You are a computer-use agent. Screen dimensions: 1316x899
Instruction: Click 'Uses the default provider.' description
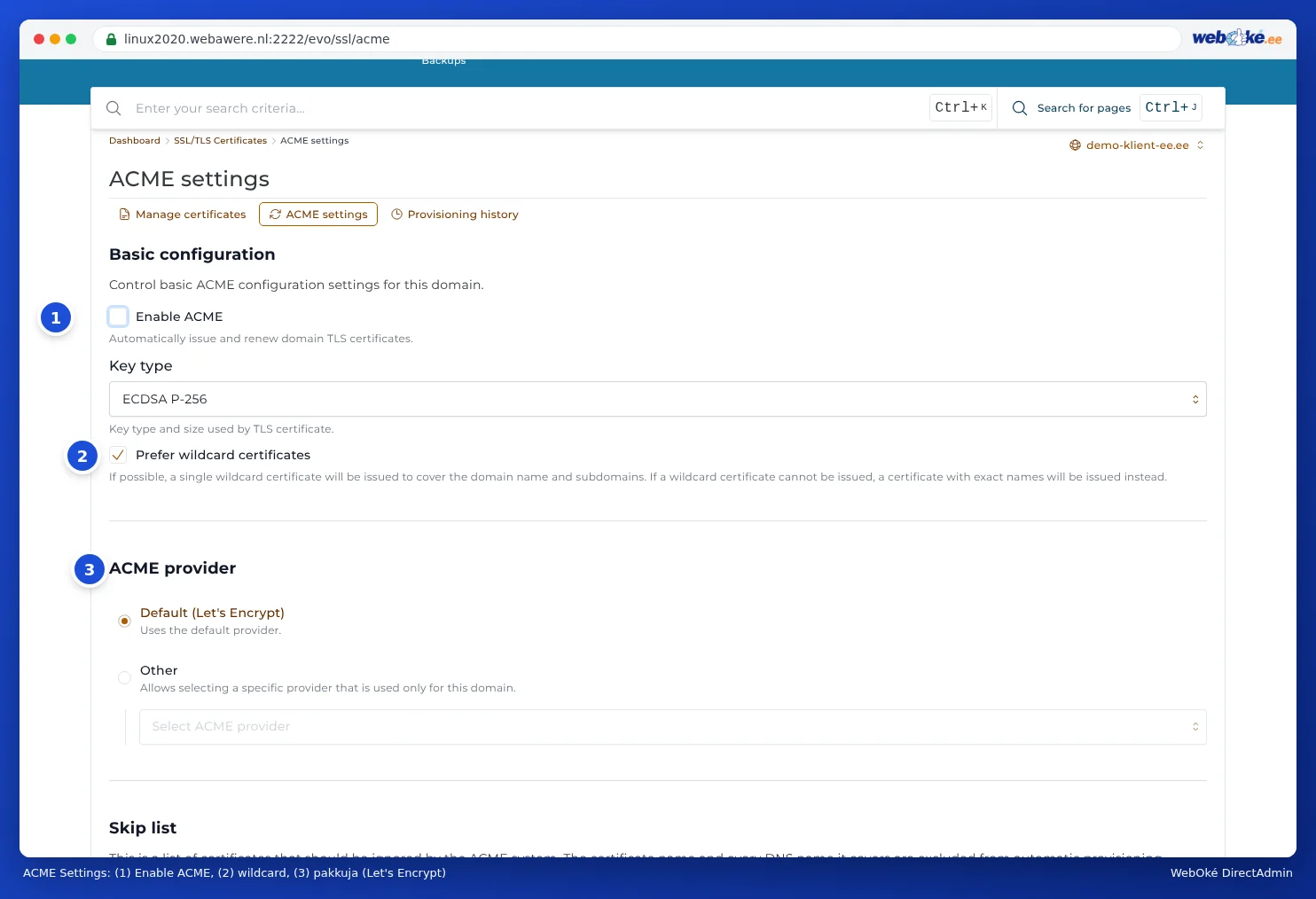pos(211,630)
